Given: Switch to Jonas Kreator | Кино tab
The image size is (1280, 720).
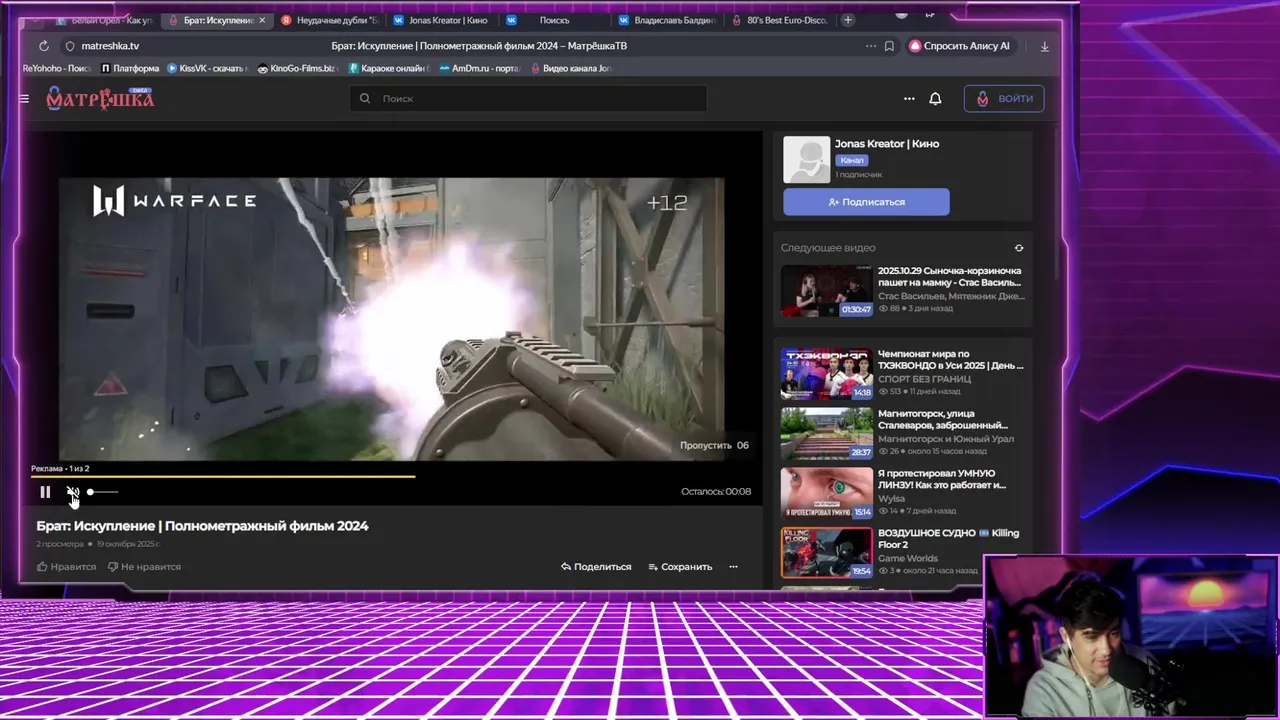Looking at the screenshot, I should click(441, 20).
